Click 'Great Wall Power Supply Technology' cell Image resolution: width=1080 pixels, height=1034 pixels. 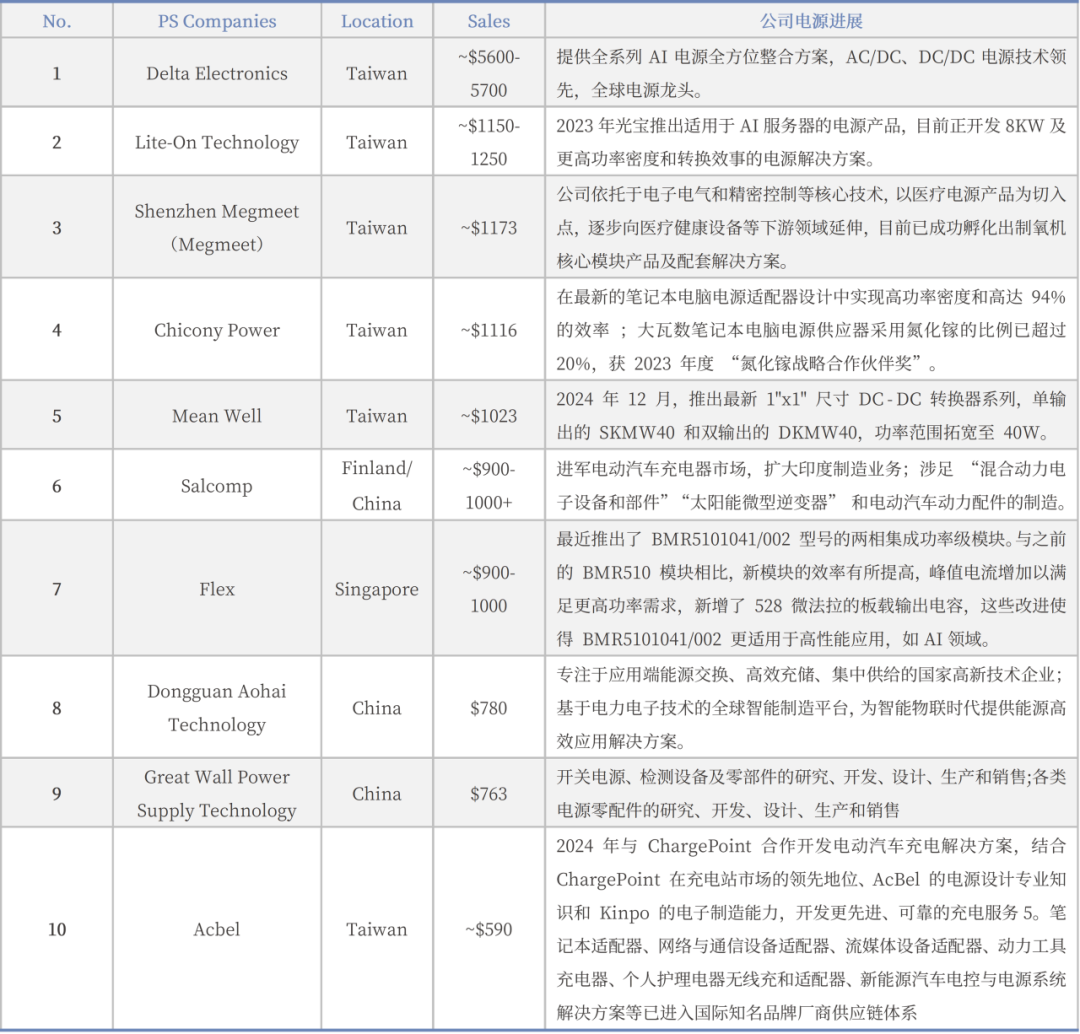pyautogui.click(x=217, y=794)
